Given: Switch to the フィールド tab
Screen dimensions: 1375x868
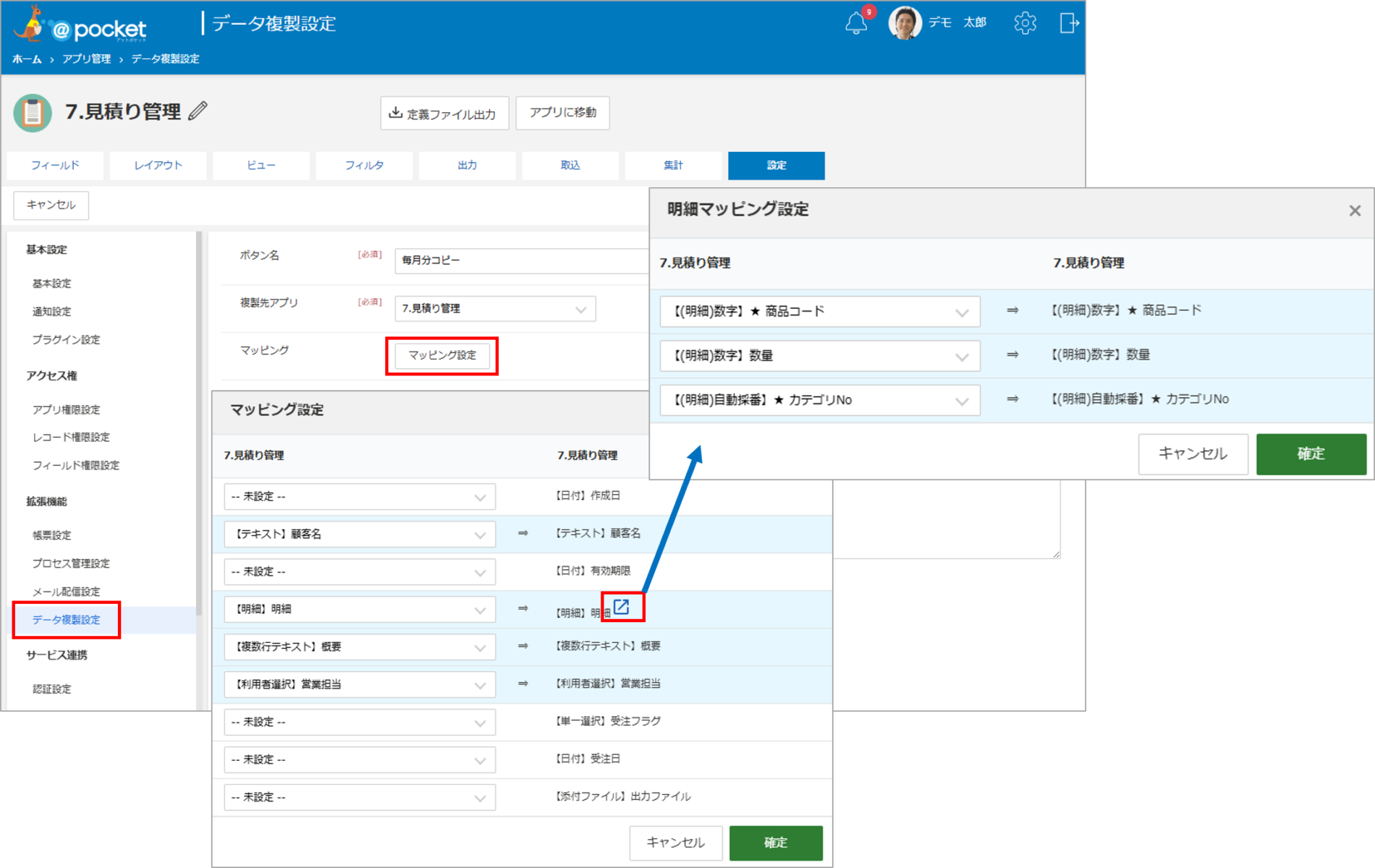Looking at the screenshot, I should (55, 166).
